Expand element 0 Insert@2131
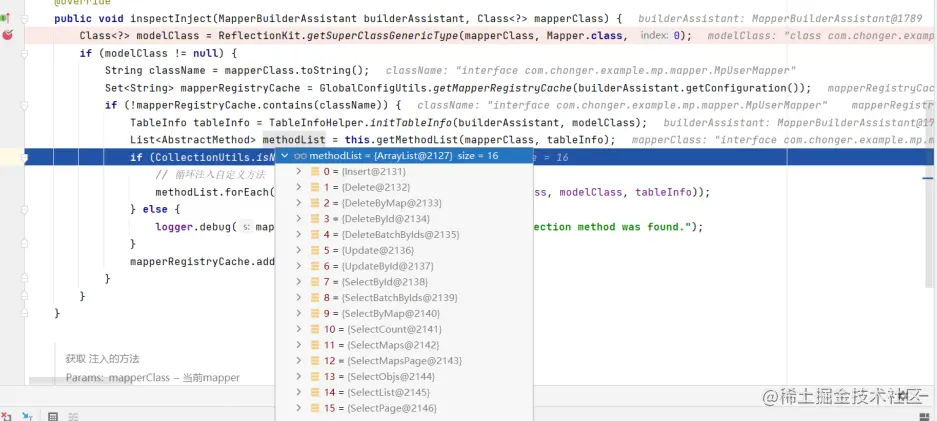937x421 pixels. pyautogui.click(x=299, y=172)
